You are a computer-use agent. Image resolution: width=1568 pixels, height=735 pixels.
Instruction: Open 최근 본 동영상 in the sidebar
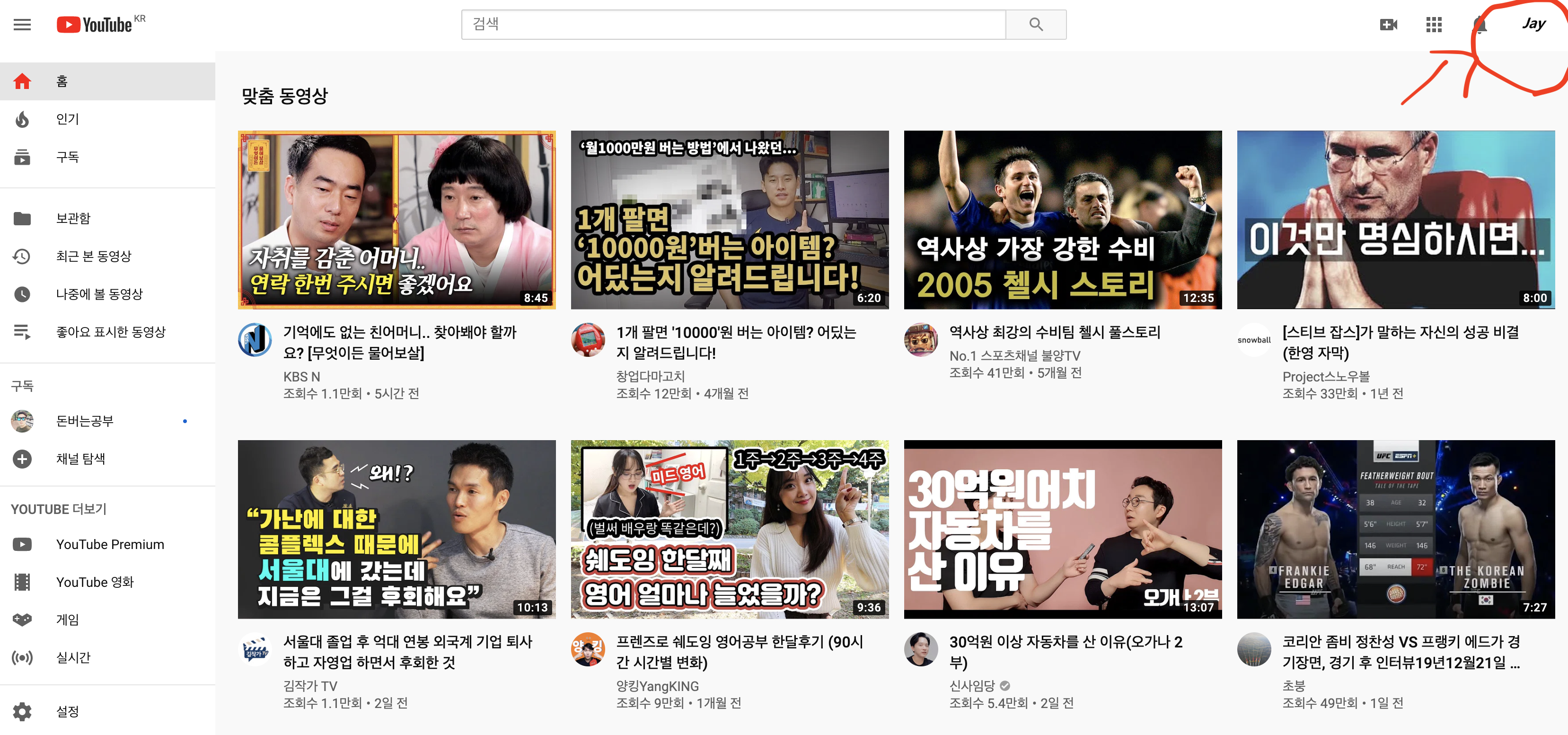[108, 256]
